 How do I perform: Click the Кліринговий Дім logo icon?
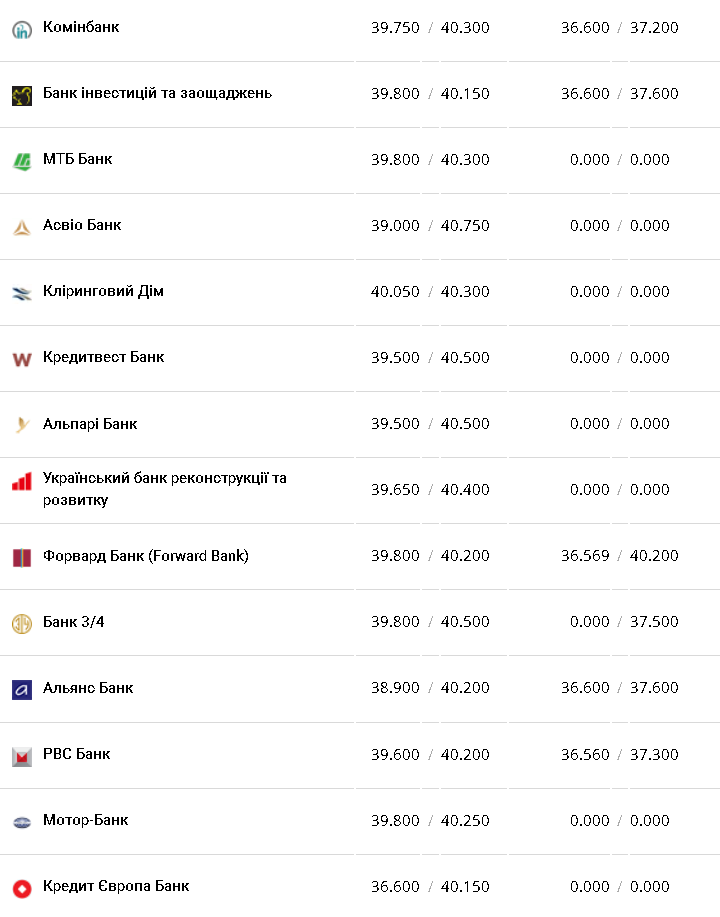coord(22,293)
